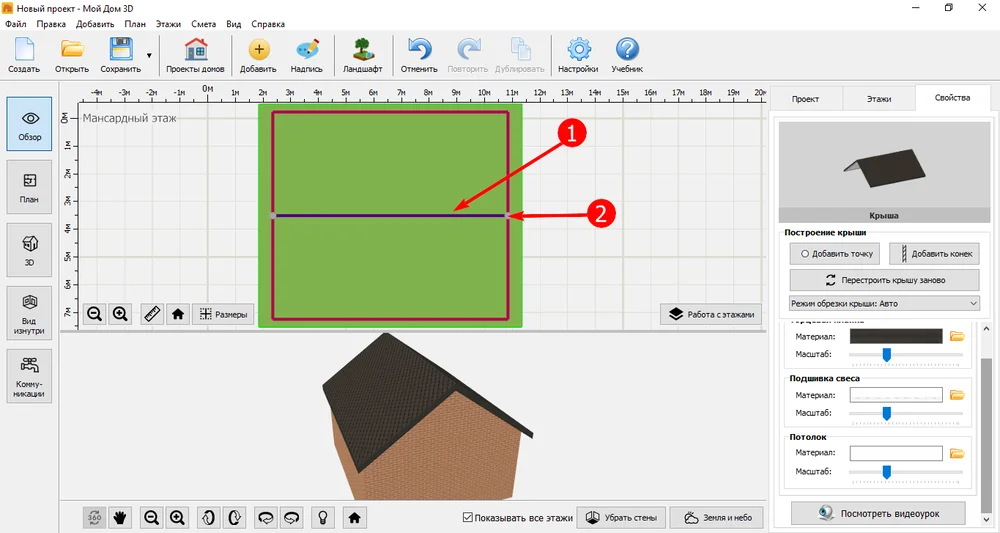Expand the Сохранить dropdown arrow
The image size is (1000, 533).
[x=149, y=55]
